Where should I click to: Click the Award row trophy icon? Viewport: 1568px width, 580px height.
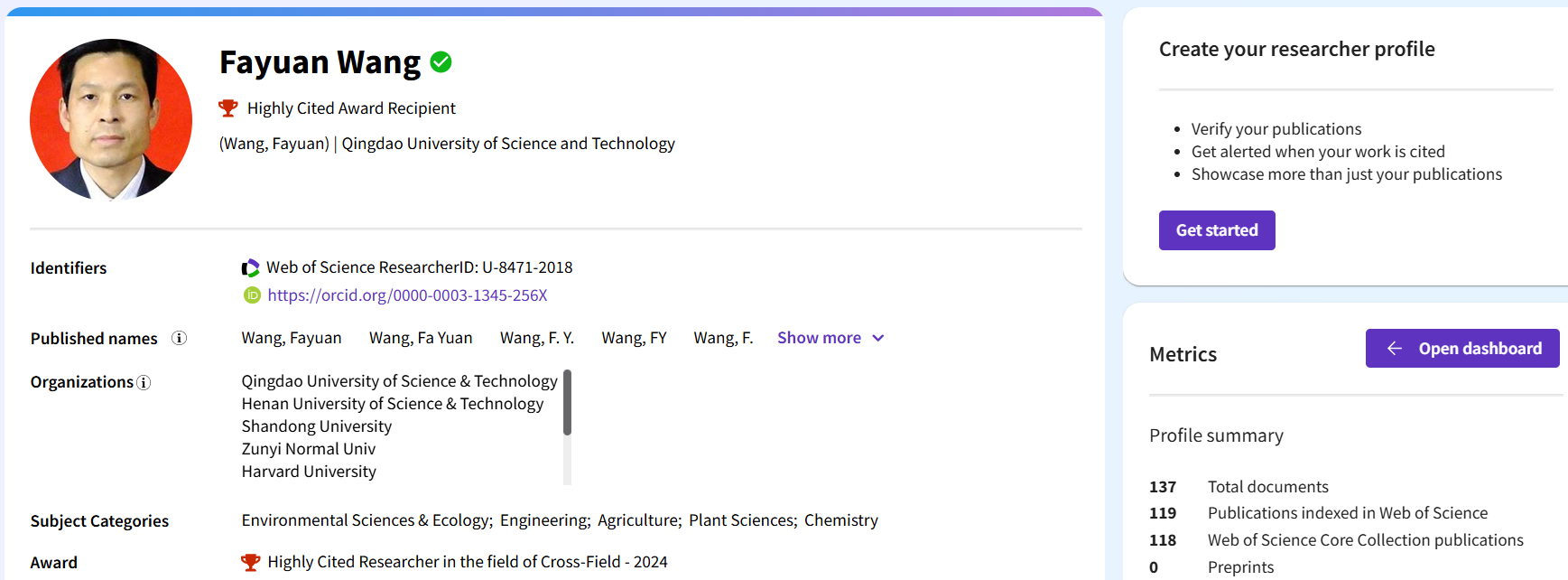point(250,562)
